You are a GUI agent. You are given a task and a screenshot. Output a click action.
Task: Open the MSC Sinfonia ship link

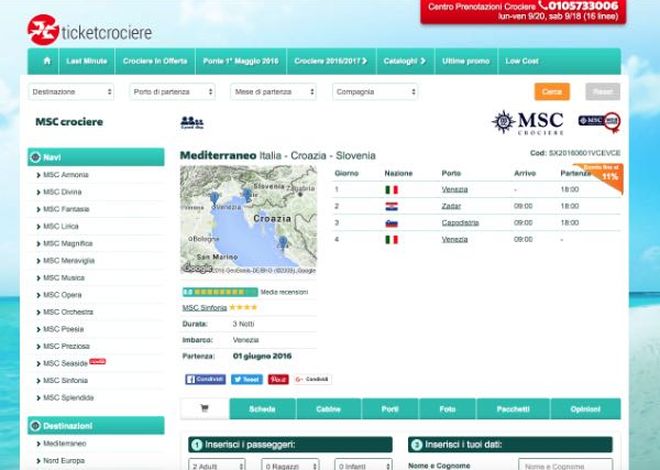[205, 308]
